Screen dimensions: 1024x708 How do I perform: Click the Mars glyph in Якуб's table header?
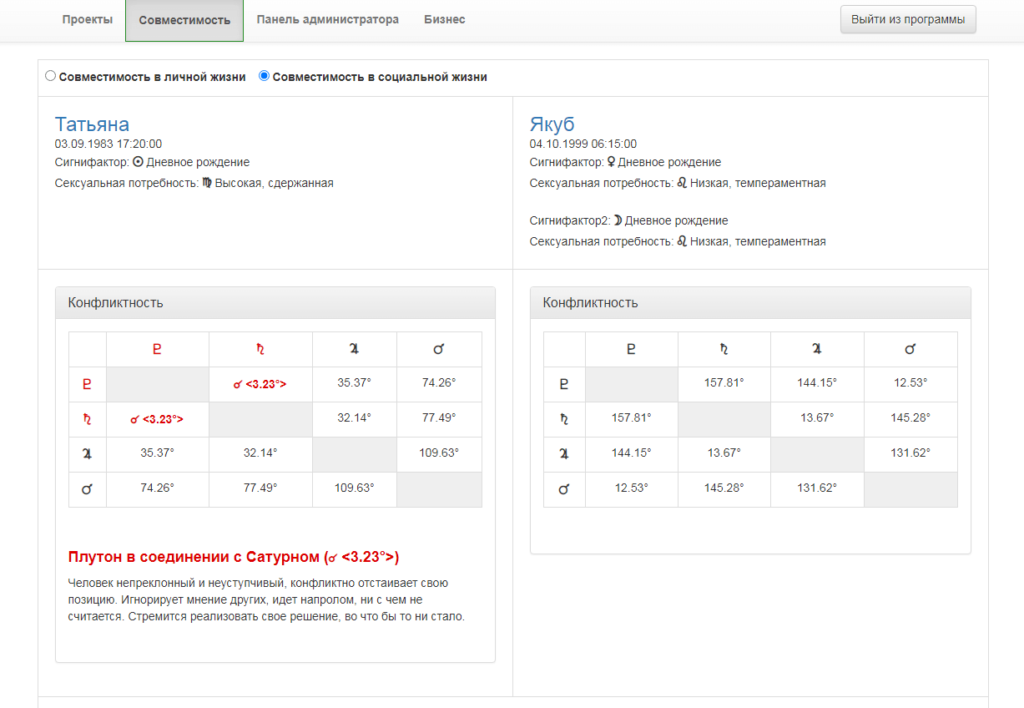click(x=910, y=349)
